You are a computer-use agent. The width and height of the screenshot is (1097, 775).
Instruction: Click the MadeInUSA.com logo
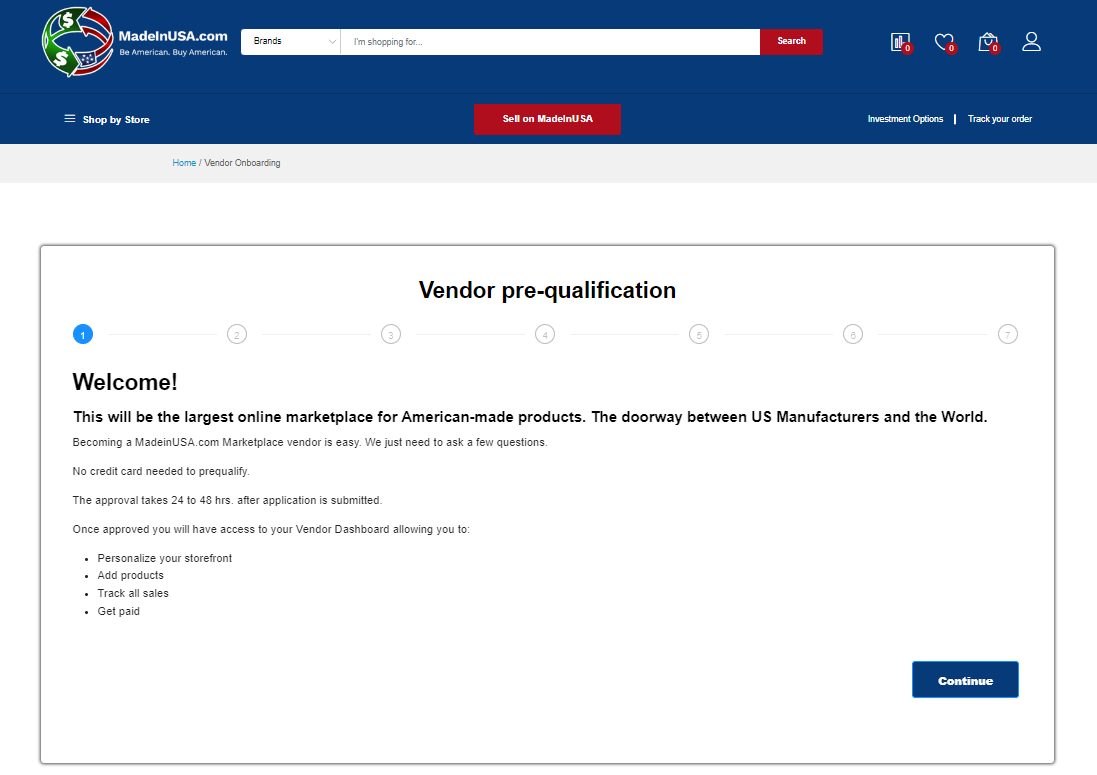(x=135, y=42)
